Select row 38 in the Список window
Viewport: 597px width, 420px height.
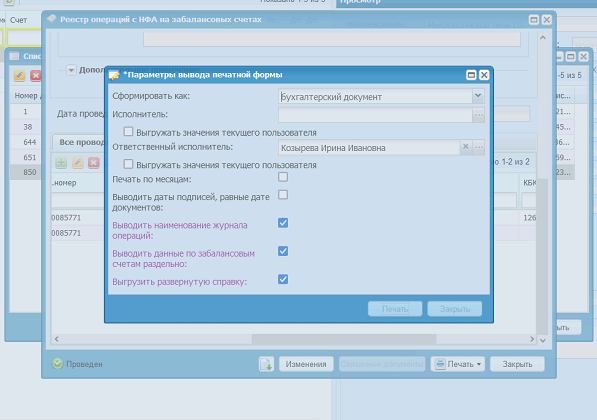[26, 127]
